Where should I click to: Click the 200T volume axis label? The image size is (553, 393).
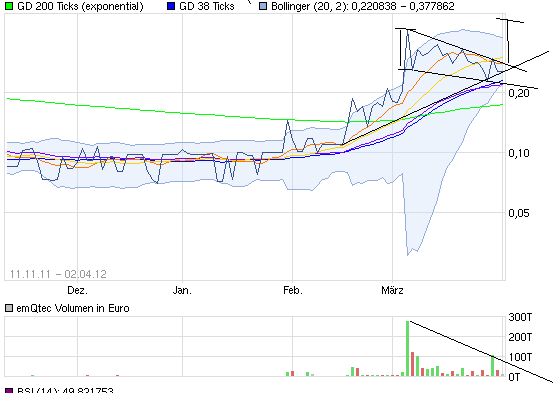pos(520,337)
